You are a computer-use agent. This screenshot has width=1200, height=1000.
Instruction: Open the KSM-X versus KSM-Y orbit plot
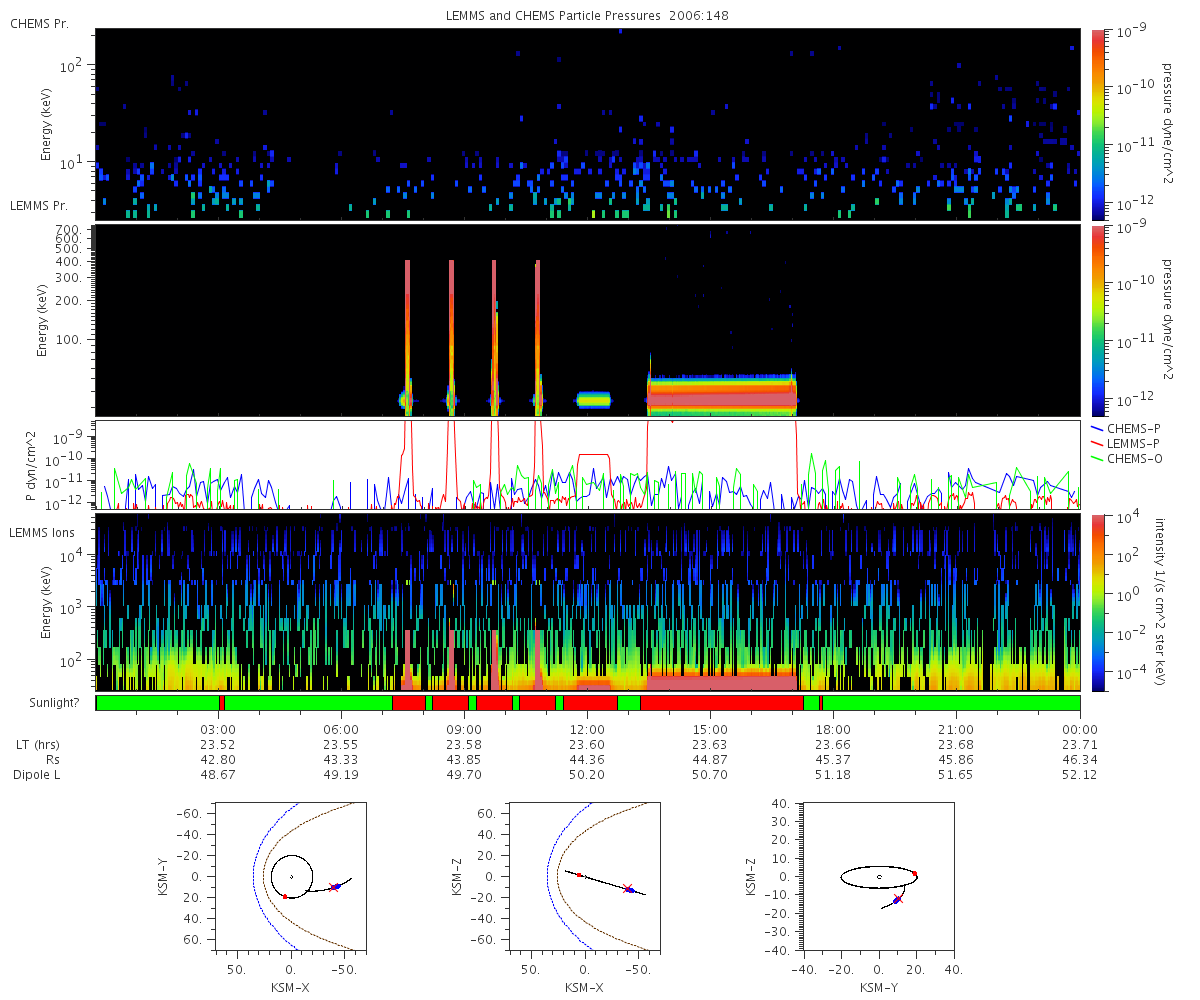291,875
